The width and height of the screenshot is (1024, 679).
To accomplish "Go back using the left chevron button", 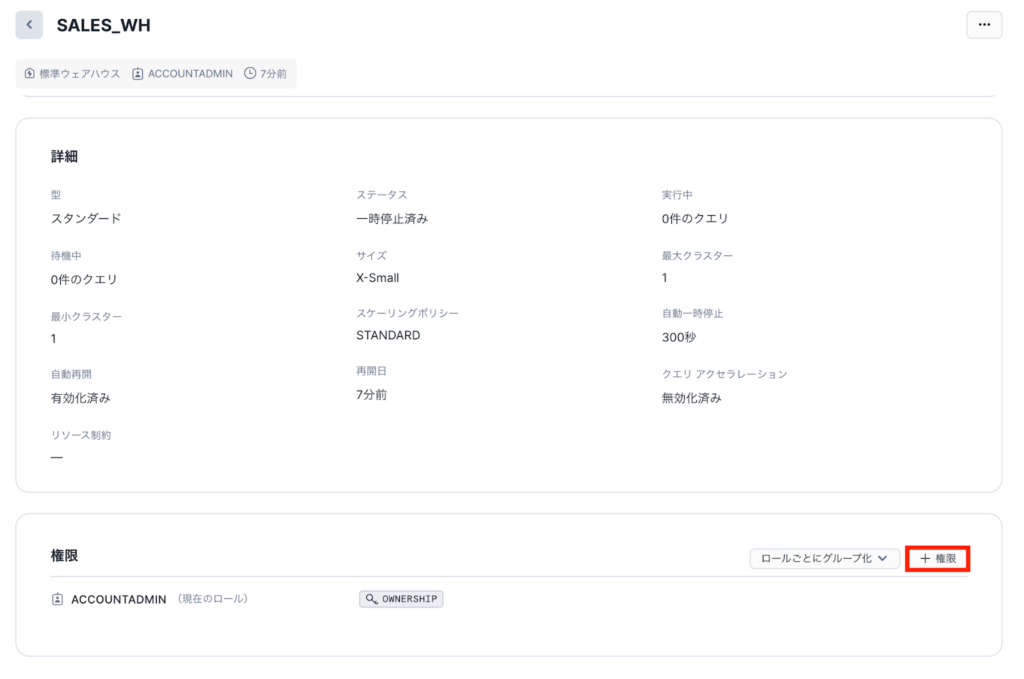I will point(29,25).
